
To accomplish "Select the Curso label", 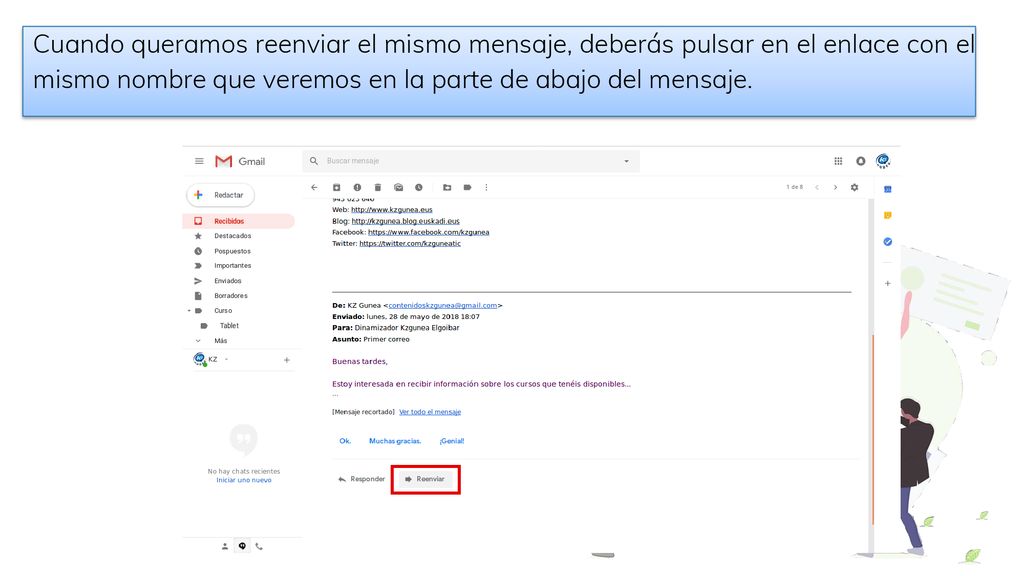I will pyautogui.click(x=223, y=311).
